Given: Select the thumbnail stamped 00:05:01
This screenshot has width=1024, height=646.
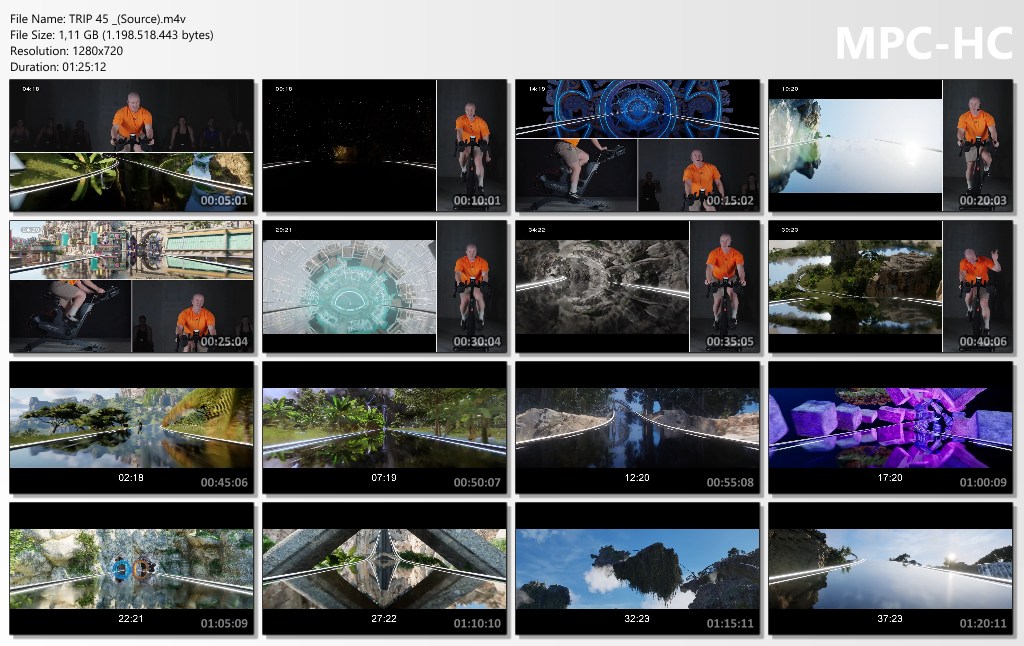Looking at the screenshot, I should coord(131,146).
